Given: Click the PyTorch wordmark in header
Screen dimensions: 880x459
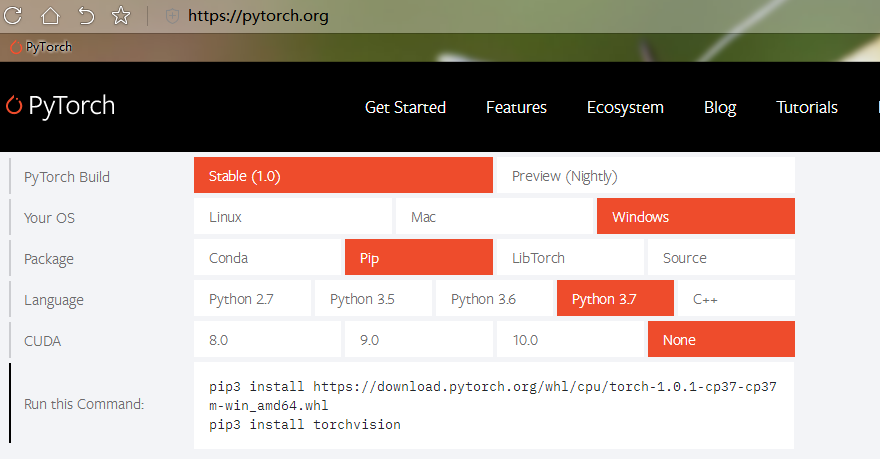Looking at the screenshot, I should click(x=72, y=105).
